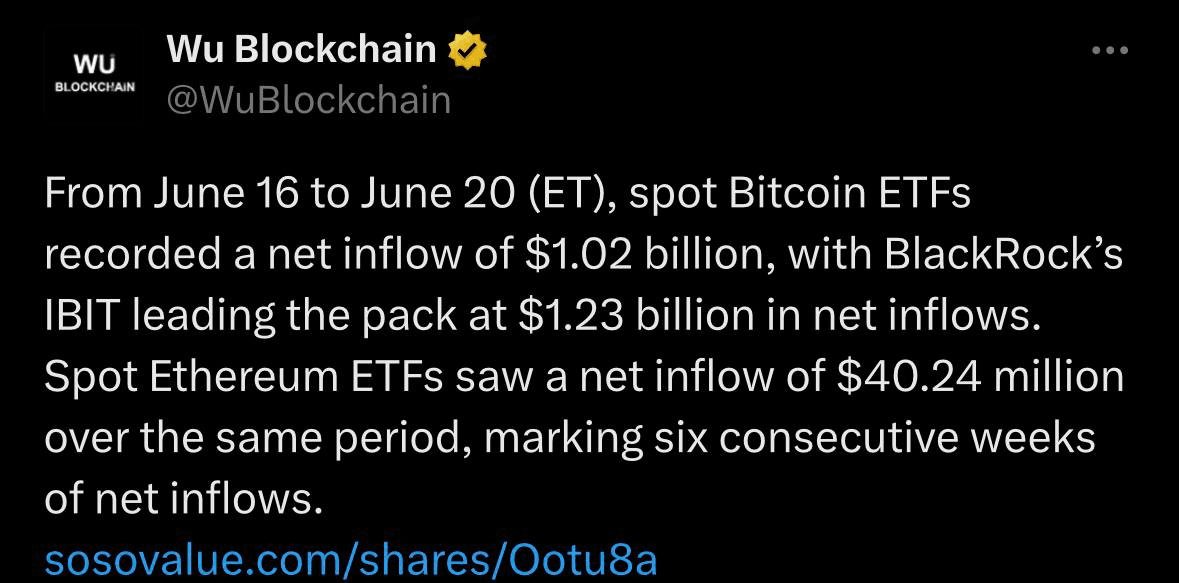This screenshot has height=583, width=1179.
Task: Open the @WuBlockchain handle link
Action: coord(309,100)
